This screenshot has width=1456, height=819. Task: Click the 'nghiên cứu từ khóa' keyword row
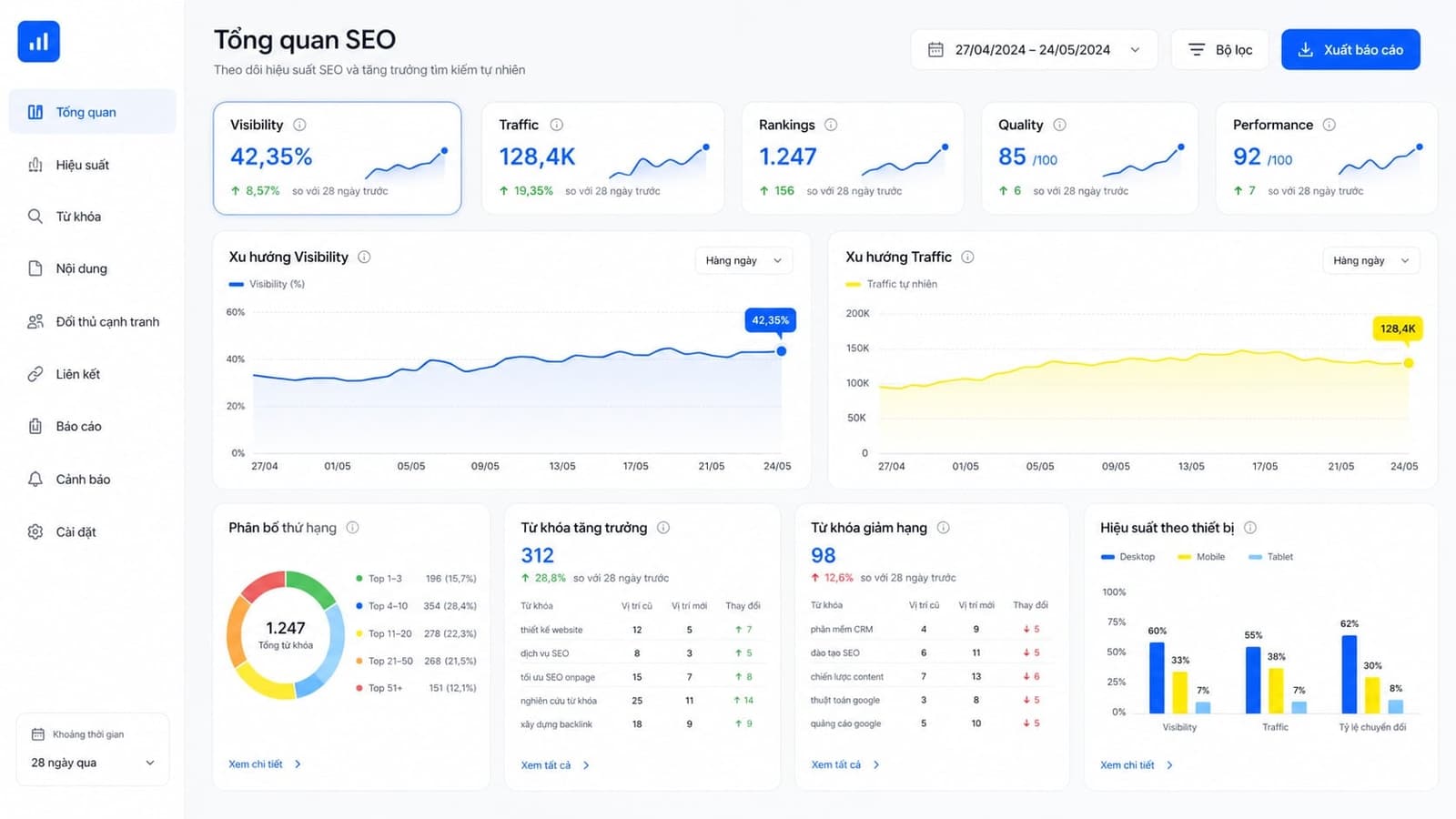pos(642,701)
